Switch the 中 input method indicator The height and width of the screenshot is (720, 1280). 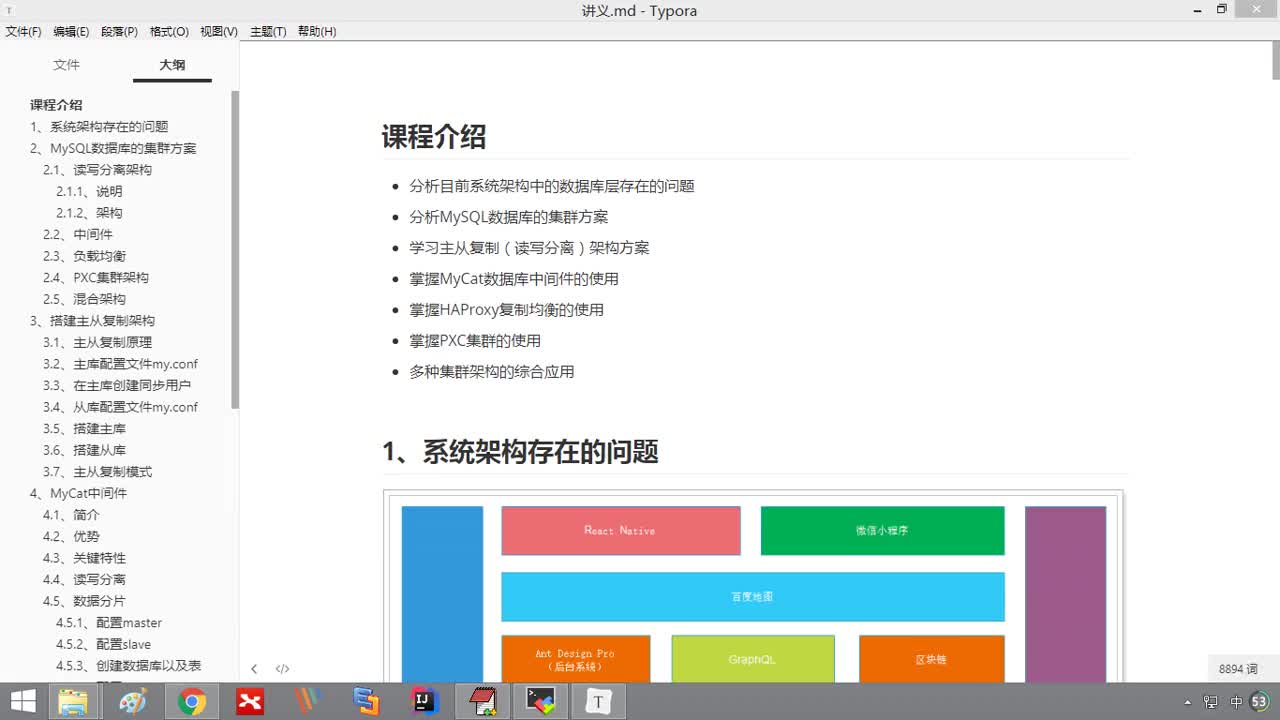point(1236,702)
